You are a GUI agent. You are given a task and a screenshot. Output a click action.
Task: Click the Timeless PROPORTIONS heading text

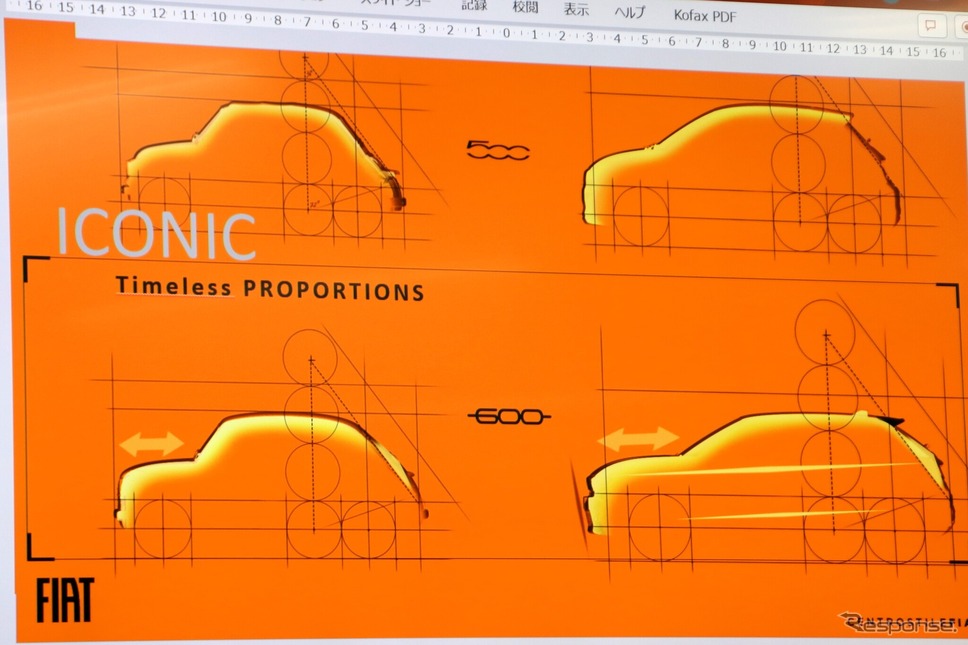tap(270, 289)
